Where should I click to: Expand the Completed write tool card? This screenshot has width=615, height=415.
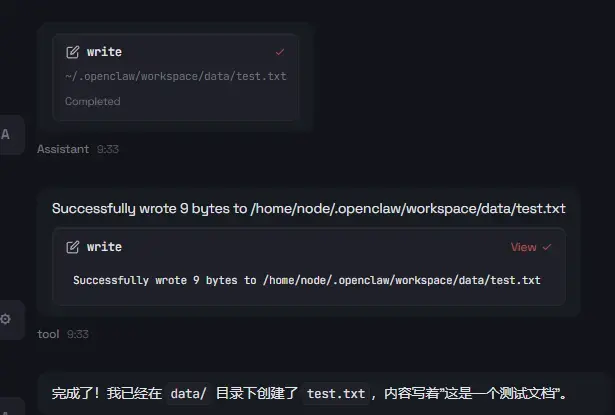[176, 52]
